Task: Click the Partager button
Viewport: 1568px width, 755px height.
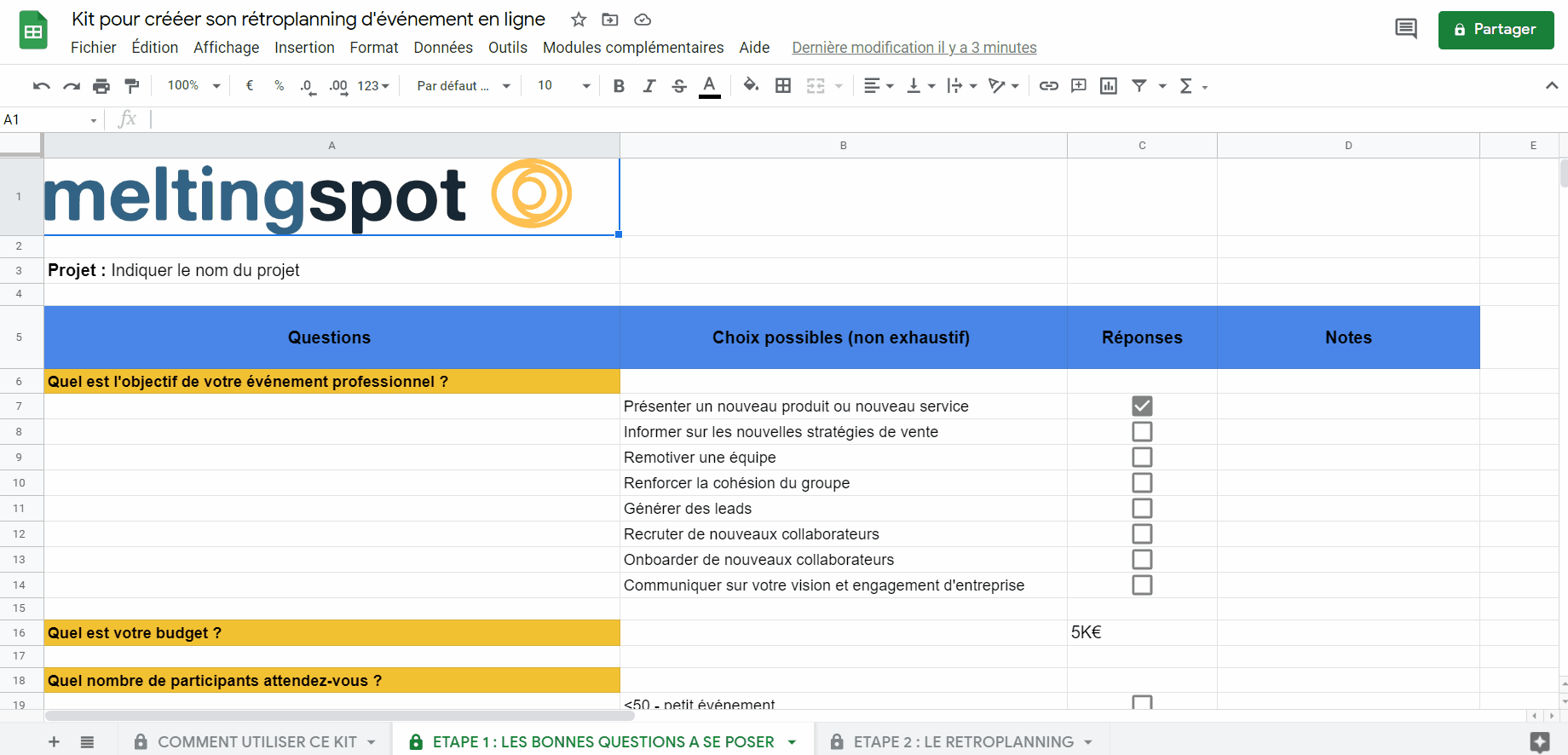Action: click(1496, 30)
